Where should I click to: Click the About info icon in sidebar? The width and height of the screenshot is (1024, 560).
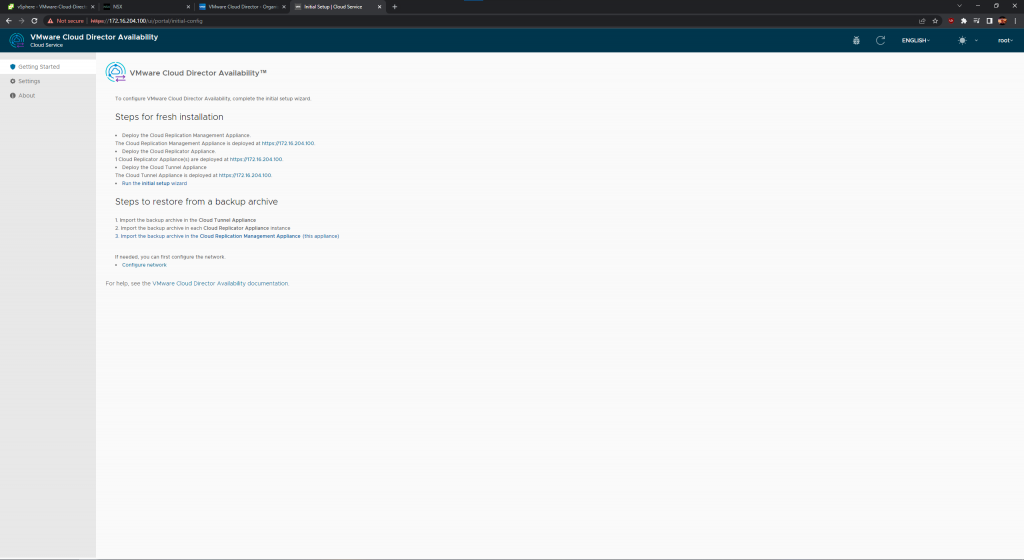[x=12, y=95]
